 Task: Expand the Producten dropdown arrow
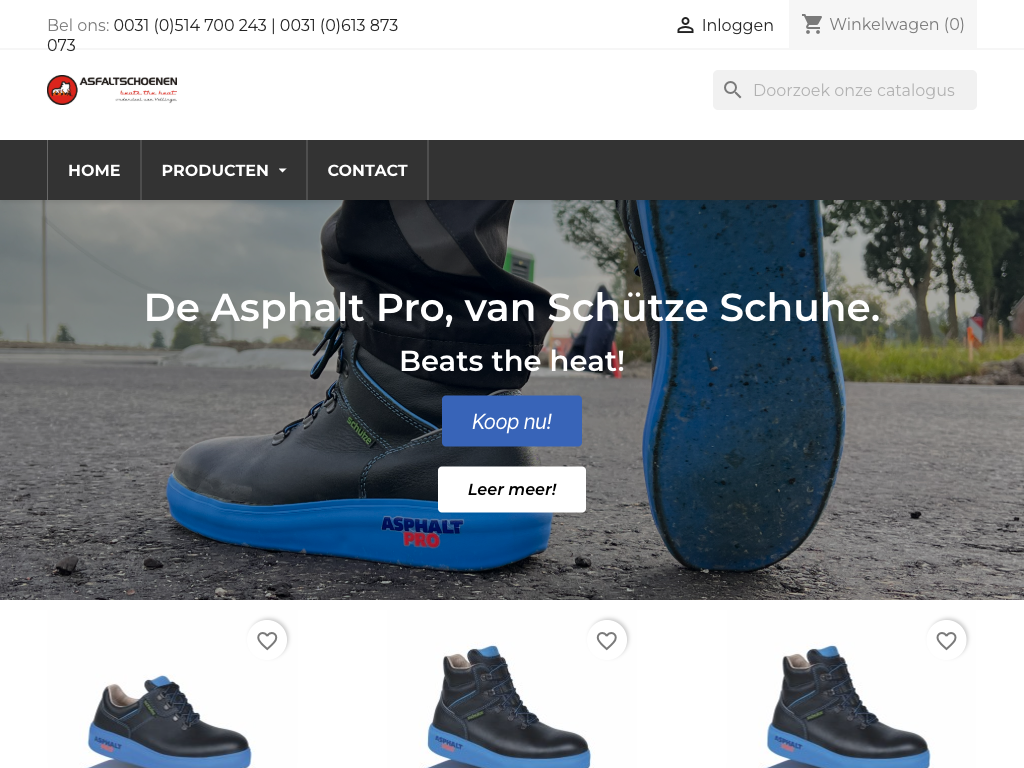pos(283,170)
